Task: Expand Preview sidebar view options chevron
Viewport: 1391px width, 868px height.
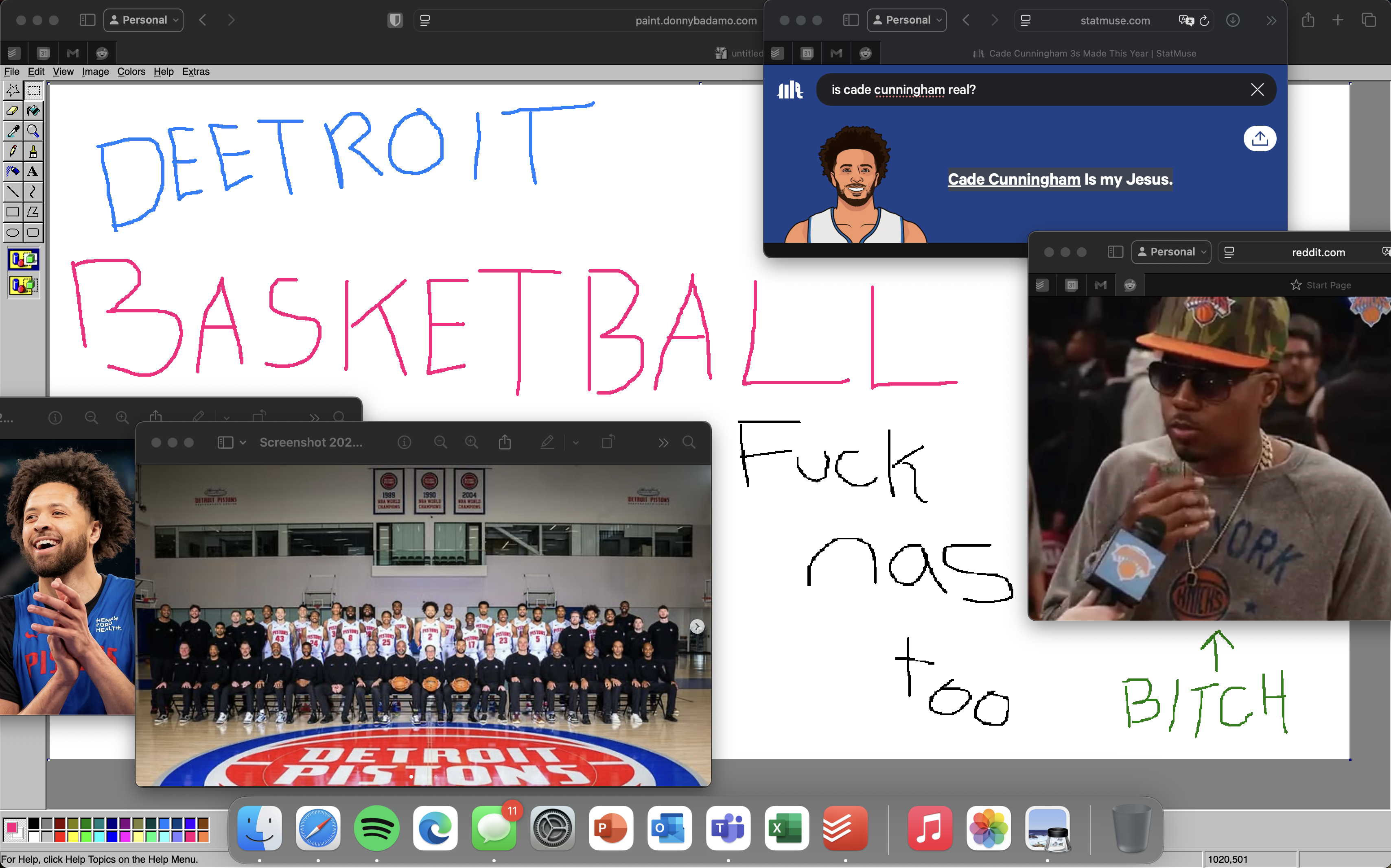Action: 243,443
